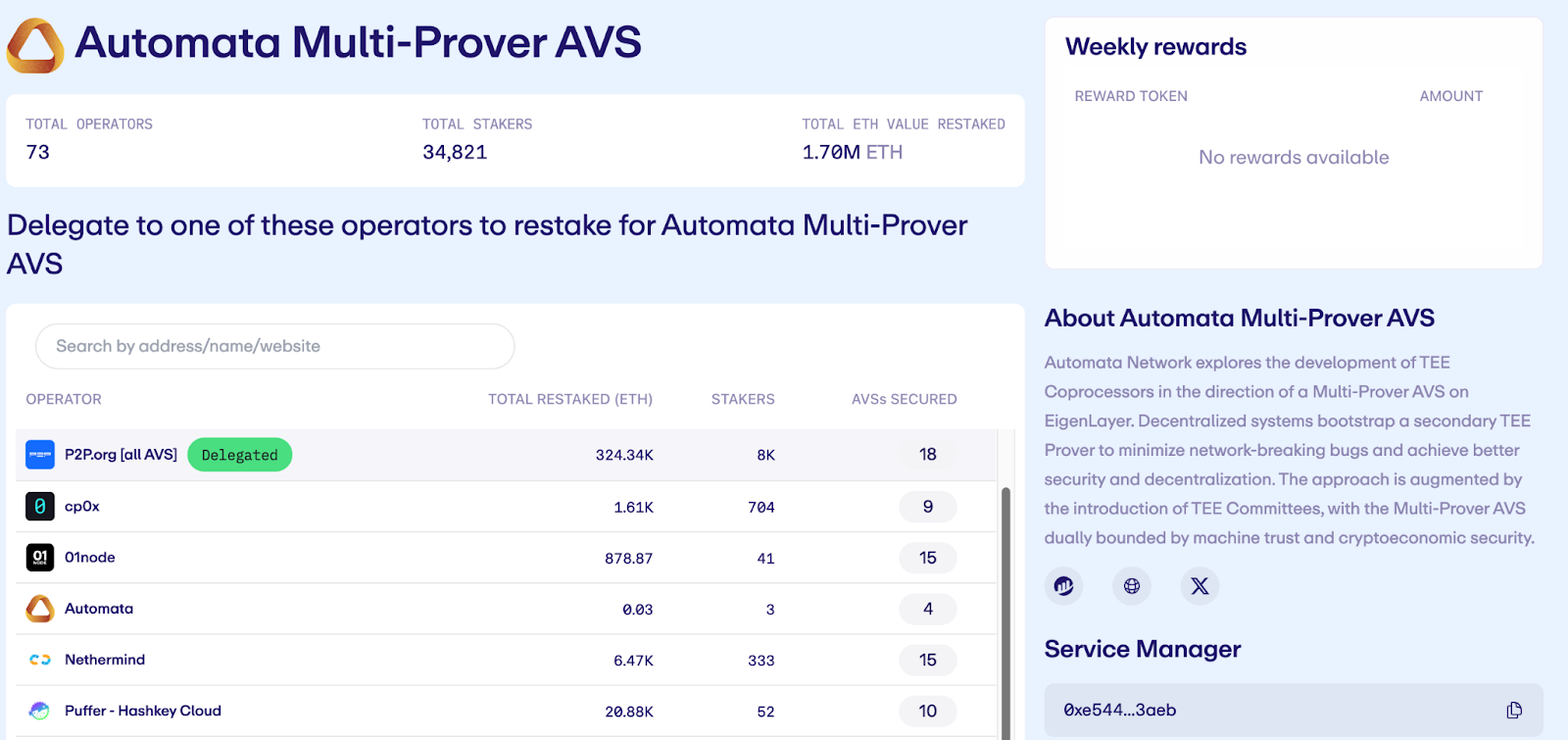Click the 6.47K total restaked value
Screen dimensions: 1568x740
633,661
